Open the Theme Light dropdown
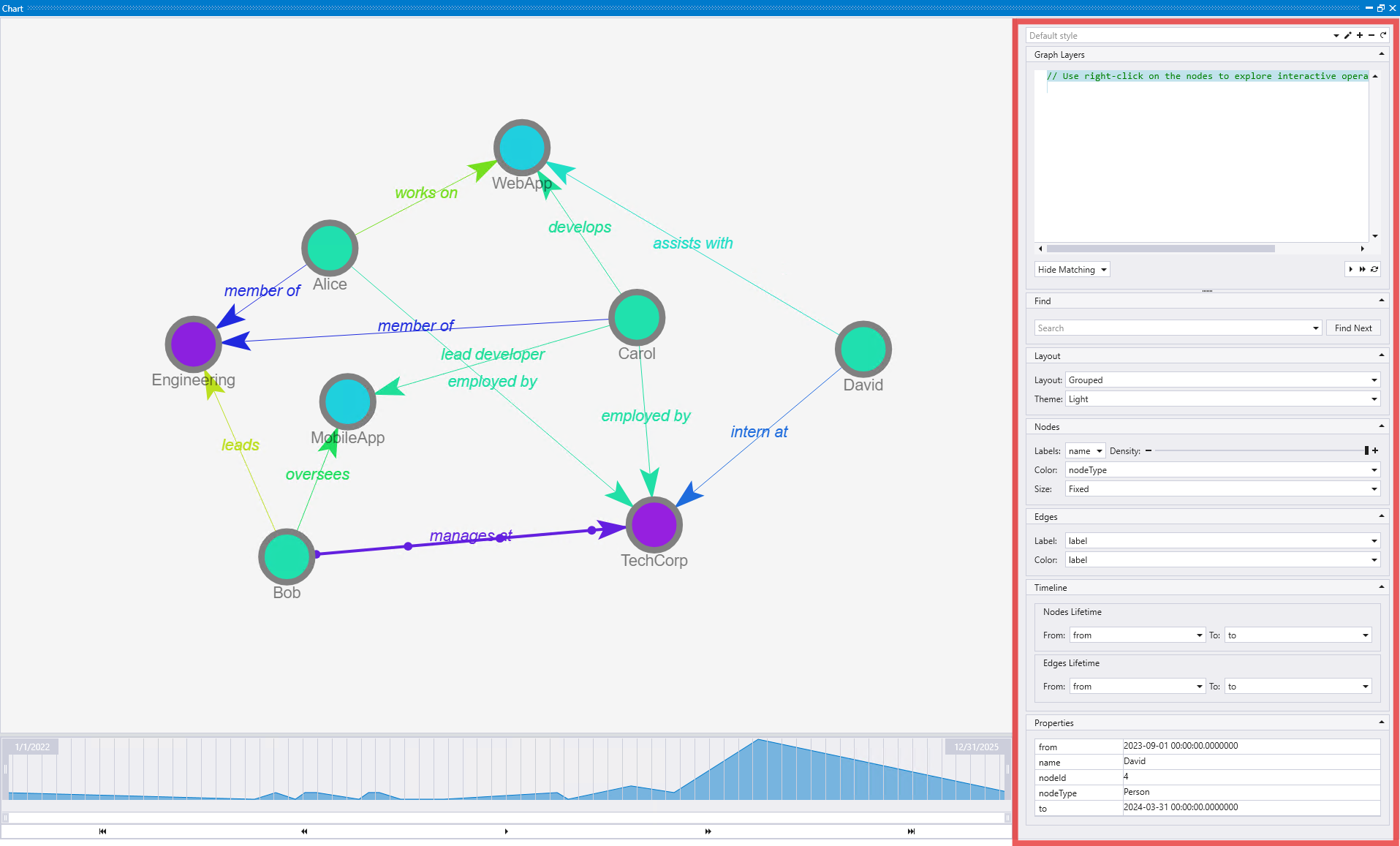Viewport: 1400px width, 846px height. [x=1222, y=399]
